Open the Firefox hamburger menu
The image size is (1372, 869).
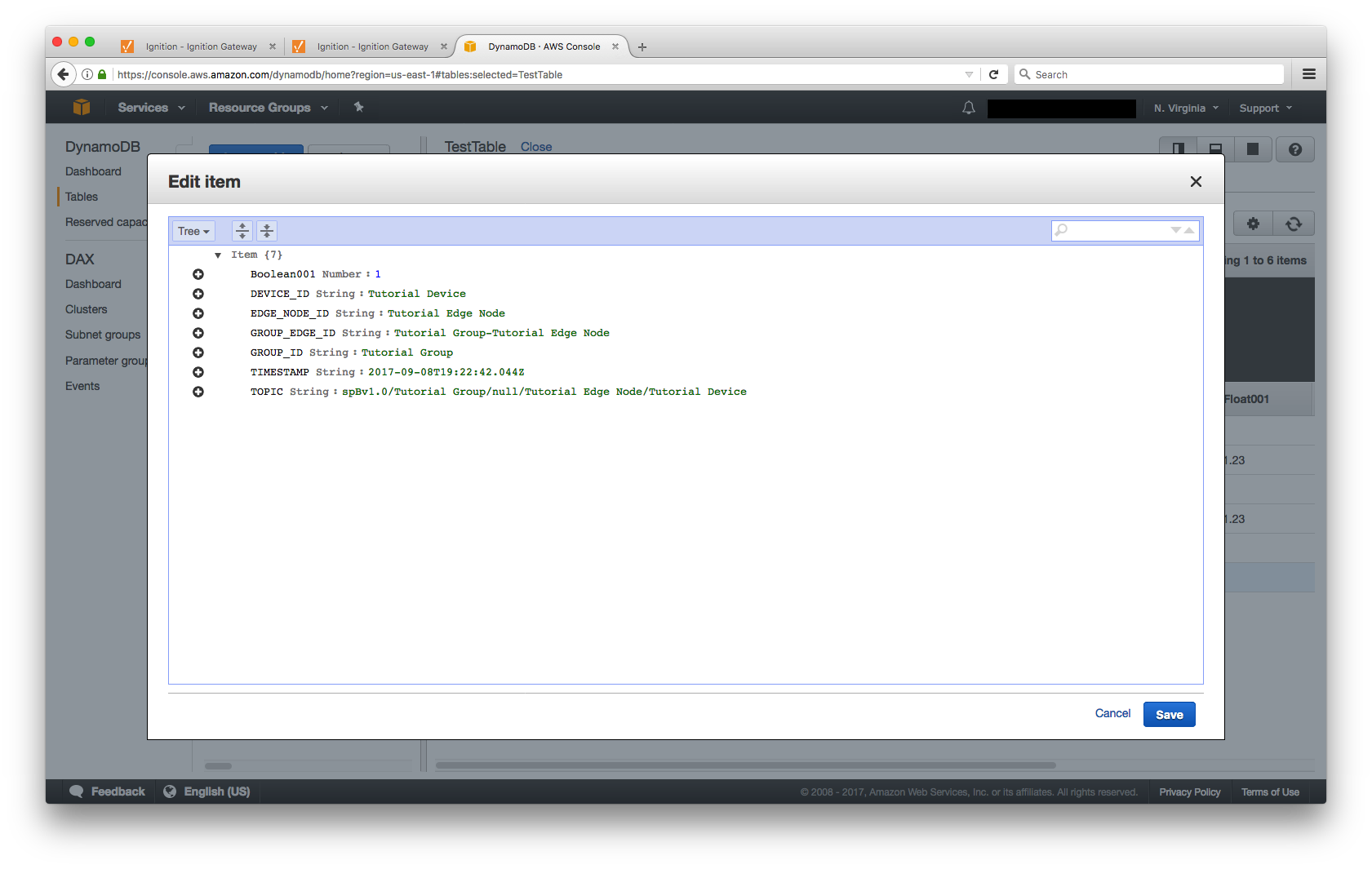coord(1309,74)
